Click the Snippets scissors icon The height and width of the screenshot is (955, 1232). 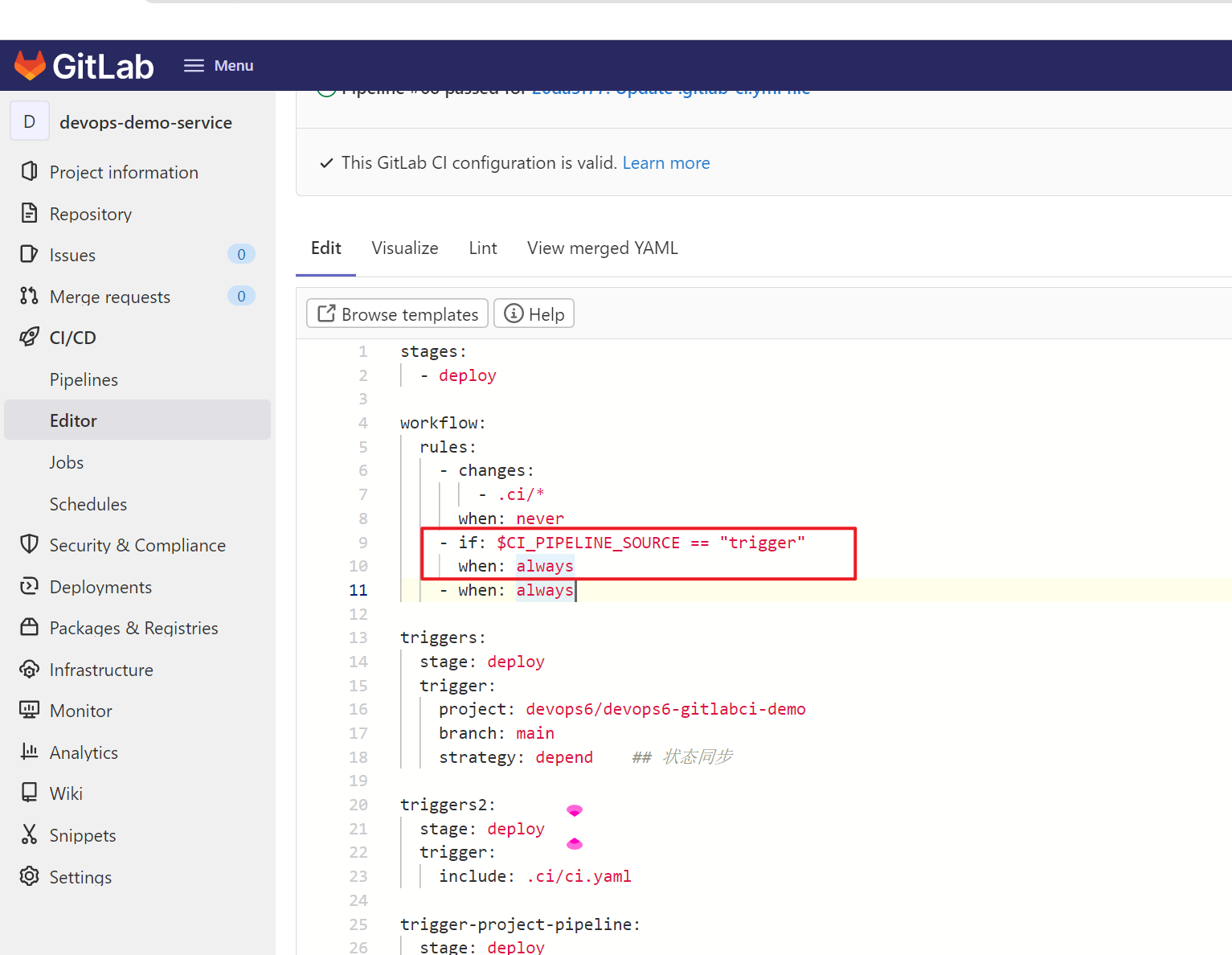tap(30, 834)
